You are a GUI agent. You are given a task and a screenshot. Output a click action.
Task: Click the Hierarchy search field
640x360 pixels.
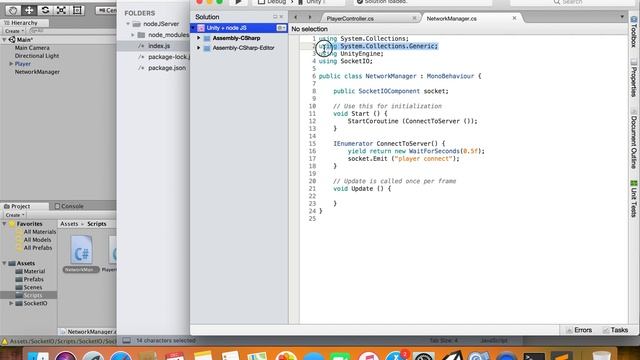(72, 31)
